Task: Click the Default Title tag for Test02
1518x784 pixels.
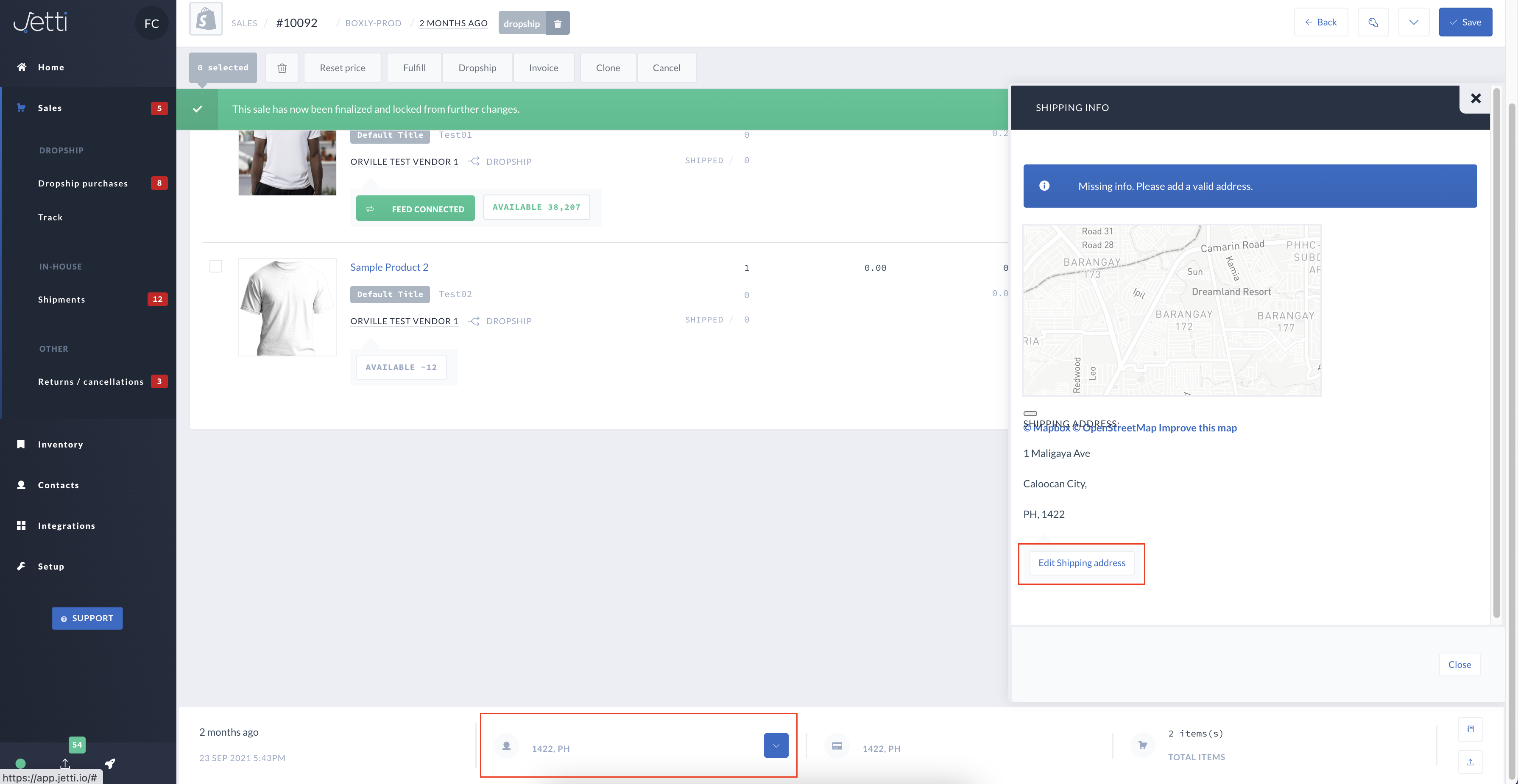Action: (x=390, y=294)
